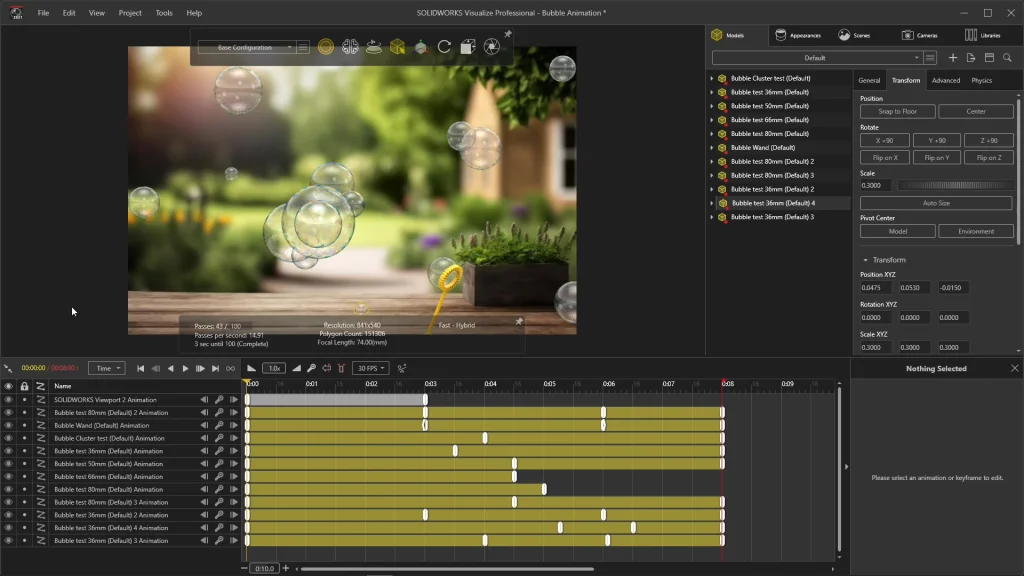Click the turntable icon in viewport toolbar

click(x=373, y=47)
